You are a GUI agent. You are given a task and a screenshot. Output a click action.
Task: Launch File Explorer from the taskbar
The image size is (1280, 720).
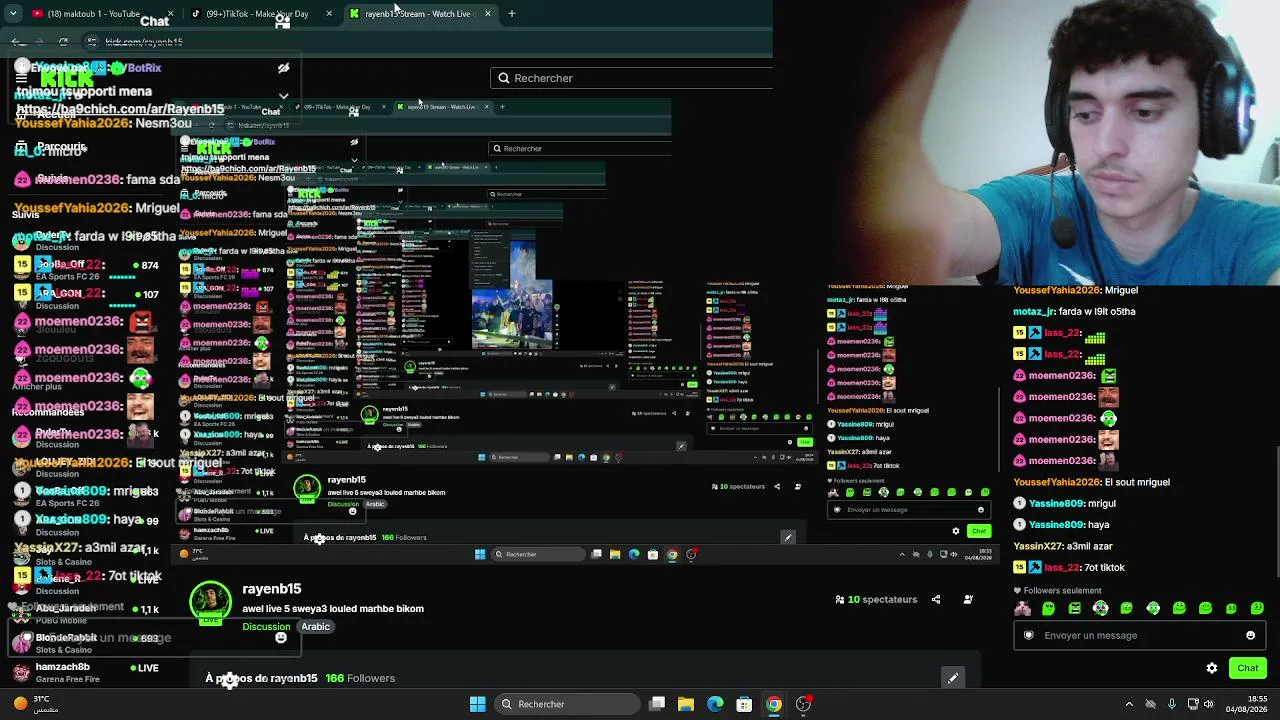pos(686,704)
